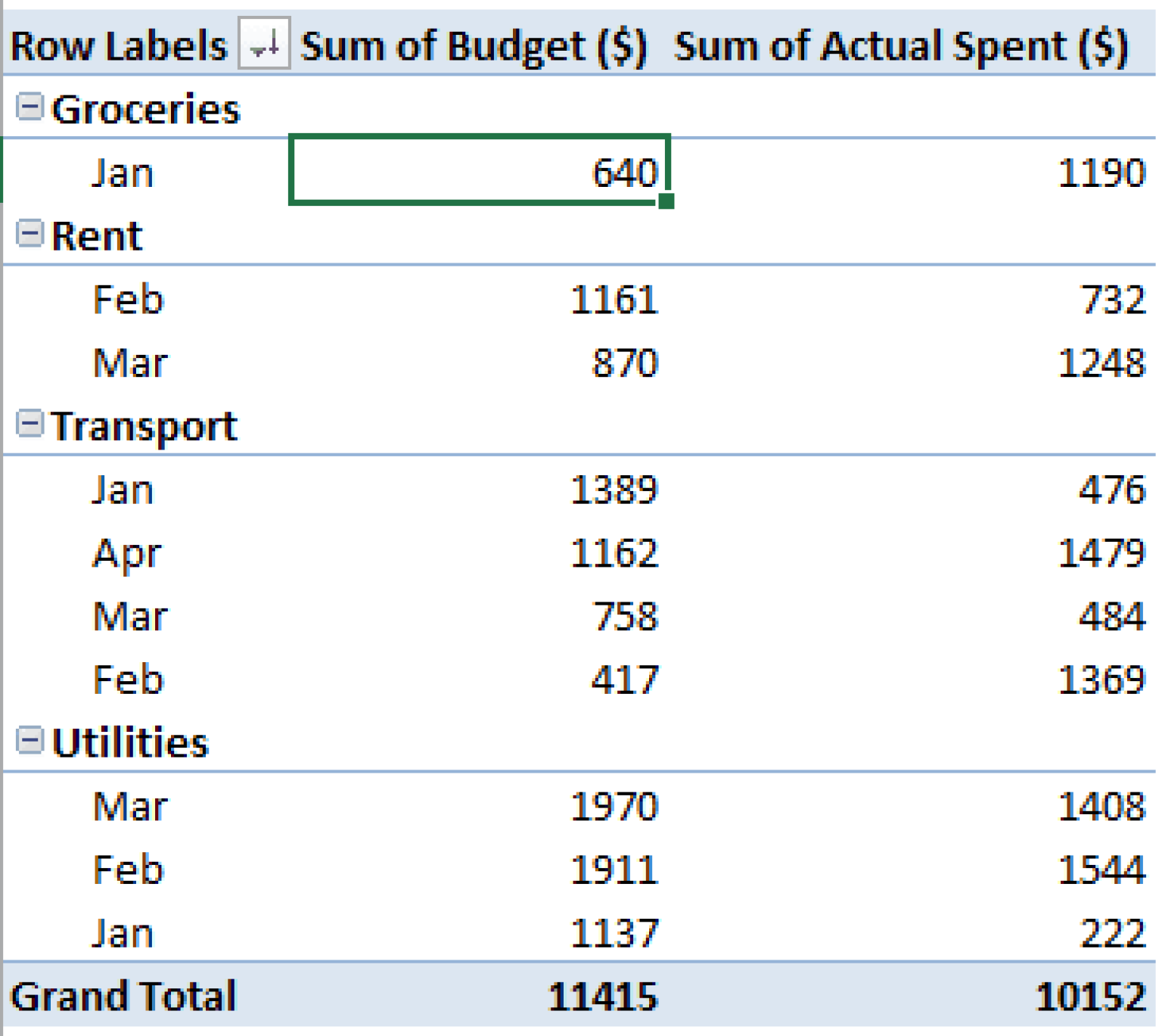This screenshot has height=1036, width=1162.
Task: Click the Grand Total budget value 11415
Action: pos(602,996)
